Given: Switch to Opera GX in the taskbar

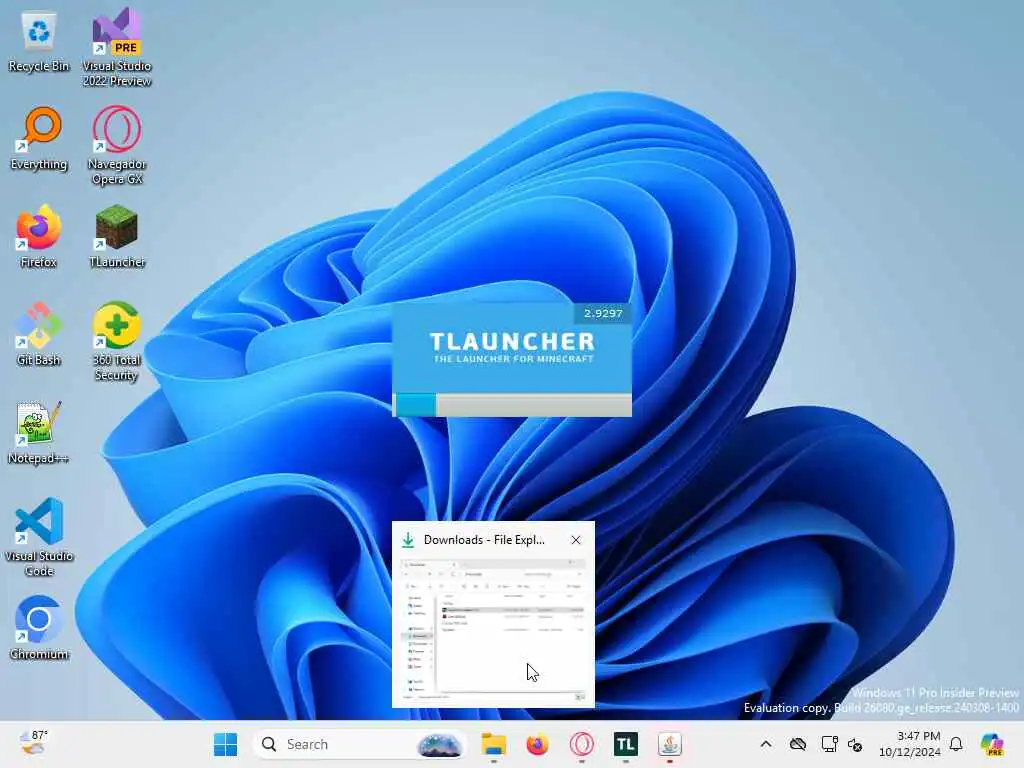Looking at the screenshot, I should coord(581,744).
